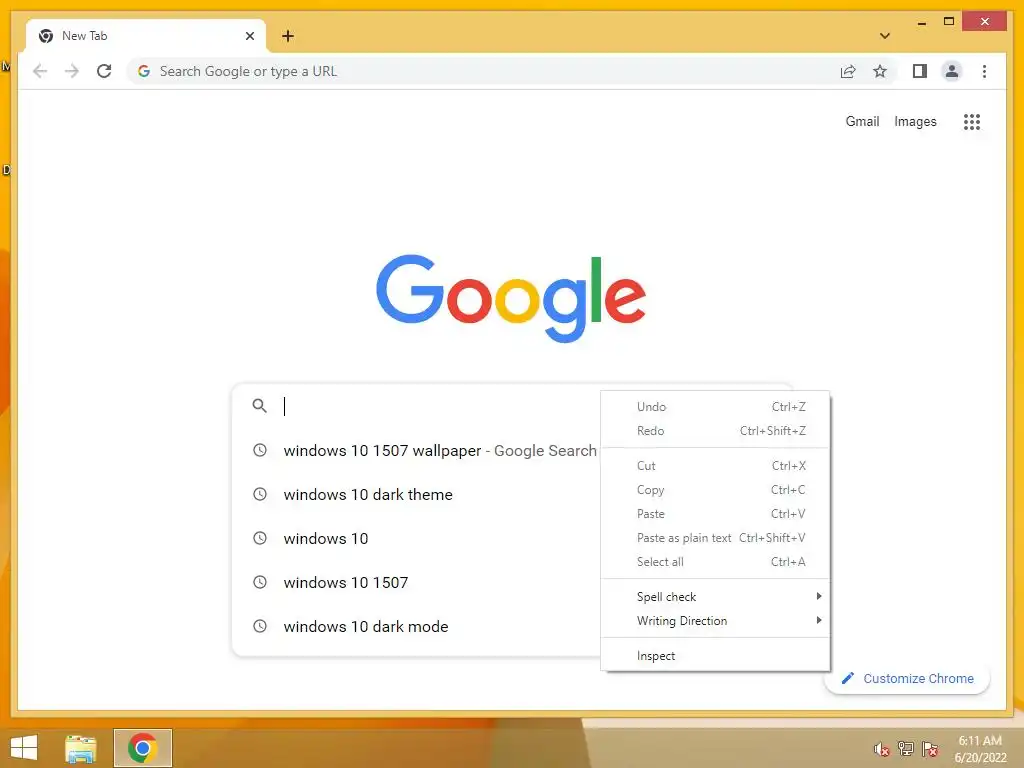
Task: Choose Paste as plain text
Action: pyautogui.click(x=715, y=537)
